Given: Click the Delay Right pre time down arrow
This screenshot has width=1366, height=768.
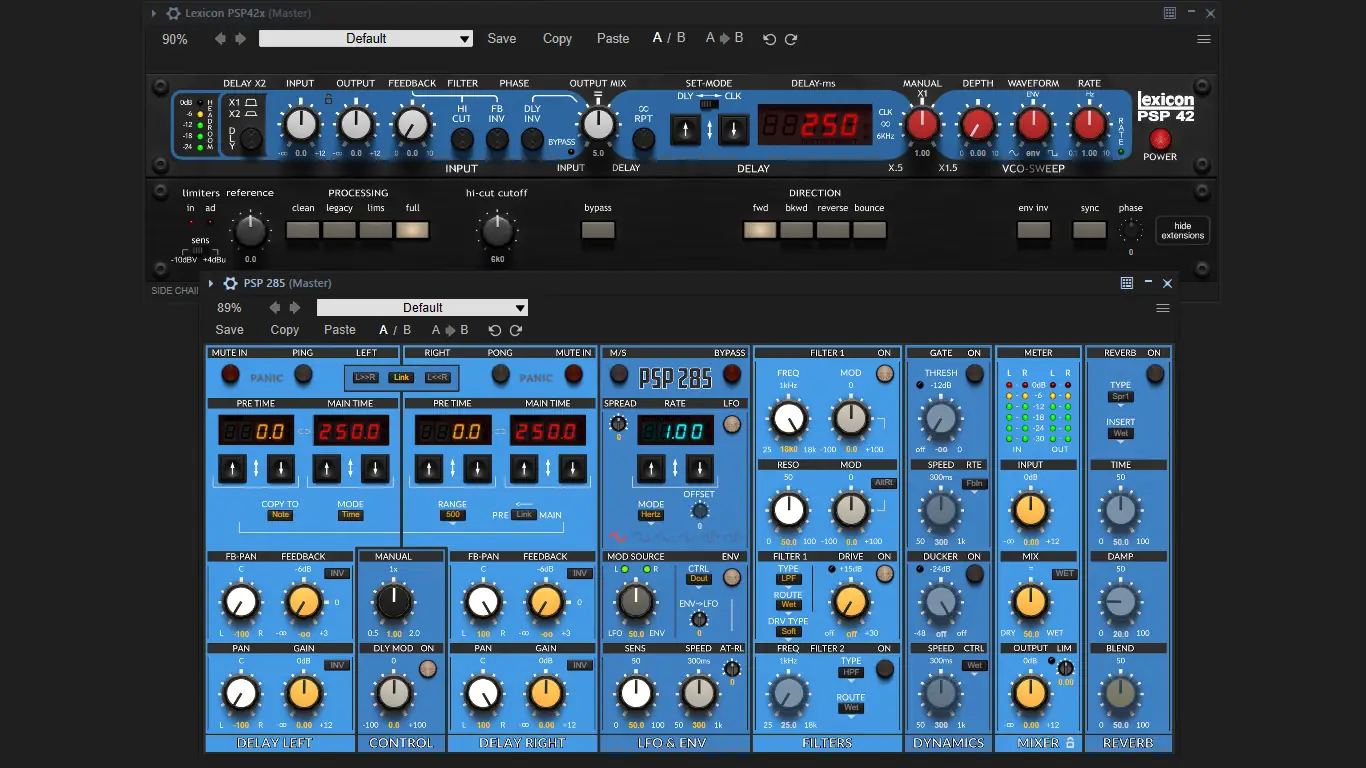Looking at the screenshot, I should point(476,468).
